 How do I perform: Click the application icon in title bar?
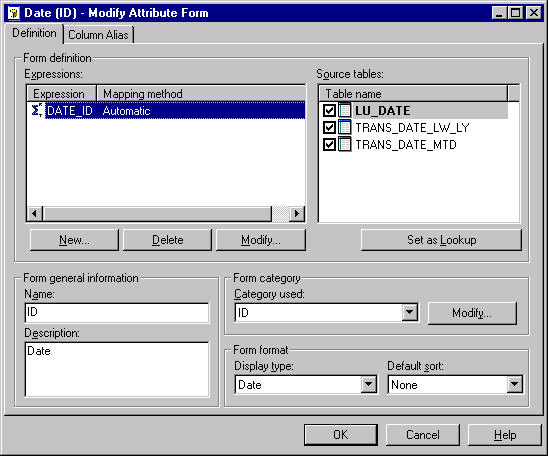coord(14,13)
